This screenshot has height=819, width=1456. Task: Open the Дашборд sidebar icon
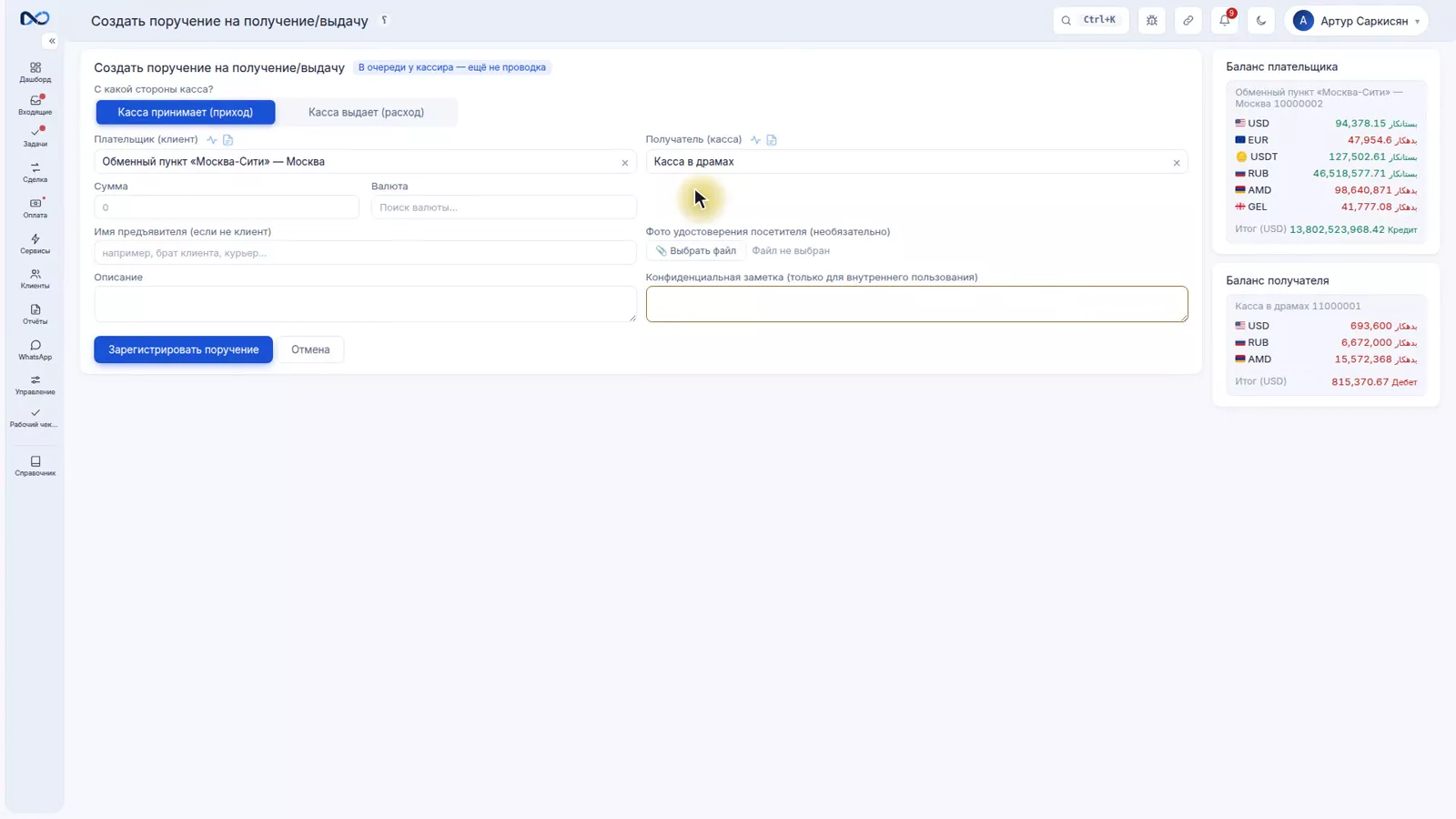point(35,72)
